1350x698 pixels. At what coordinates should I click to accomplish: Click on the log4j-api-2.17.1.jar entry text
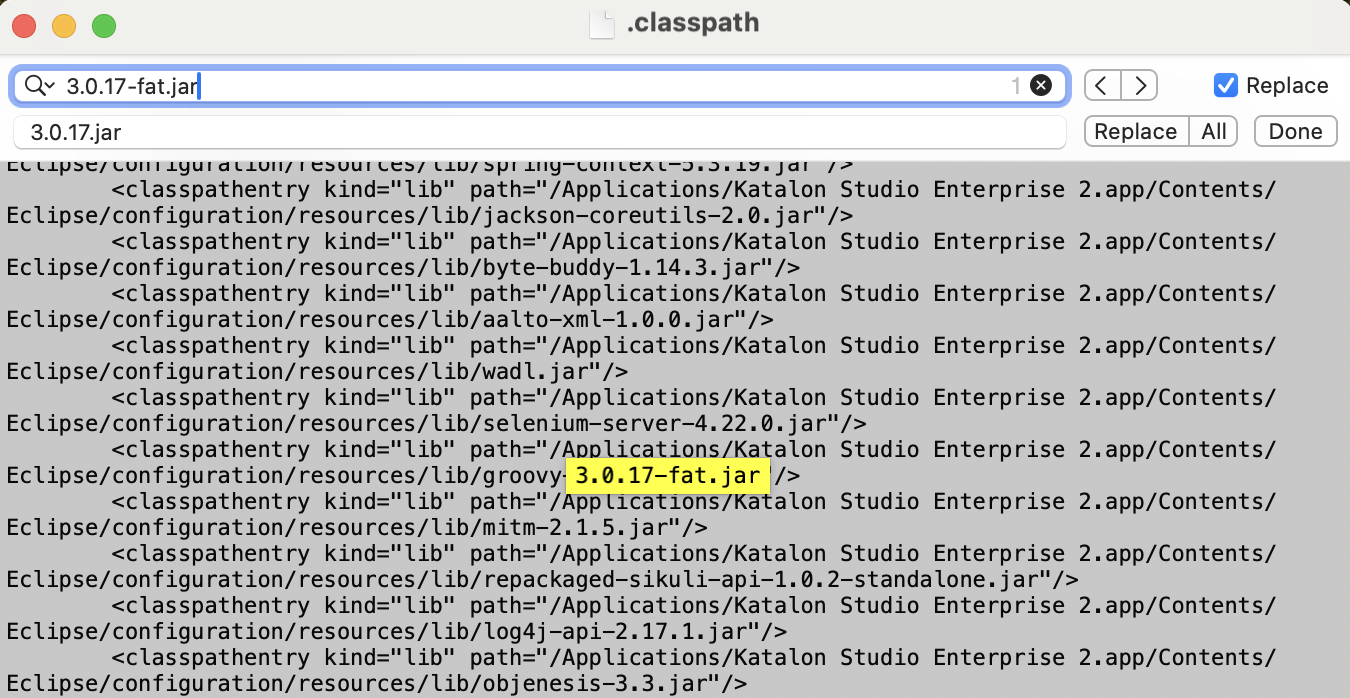tap(620, 632)
